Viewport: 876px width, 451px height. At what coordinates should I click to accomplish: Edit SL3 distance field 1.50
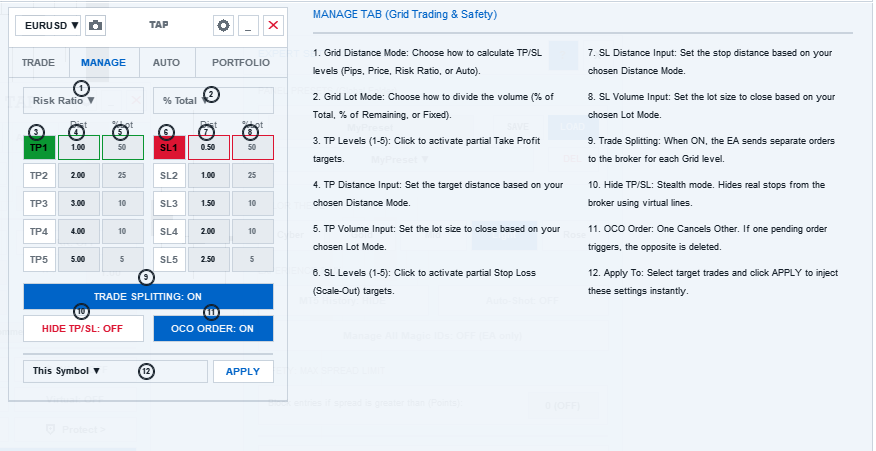pos(209,203)
